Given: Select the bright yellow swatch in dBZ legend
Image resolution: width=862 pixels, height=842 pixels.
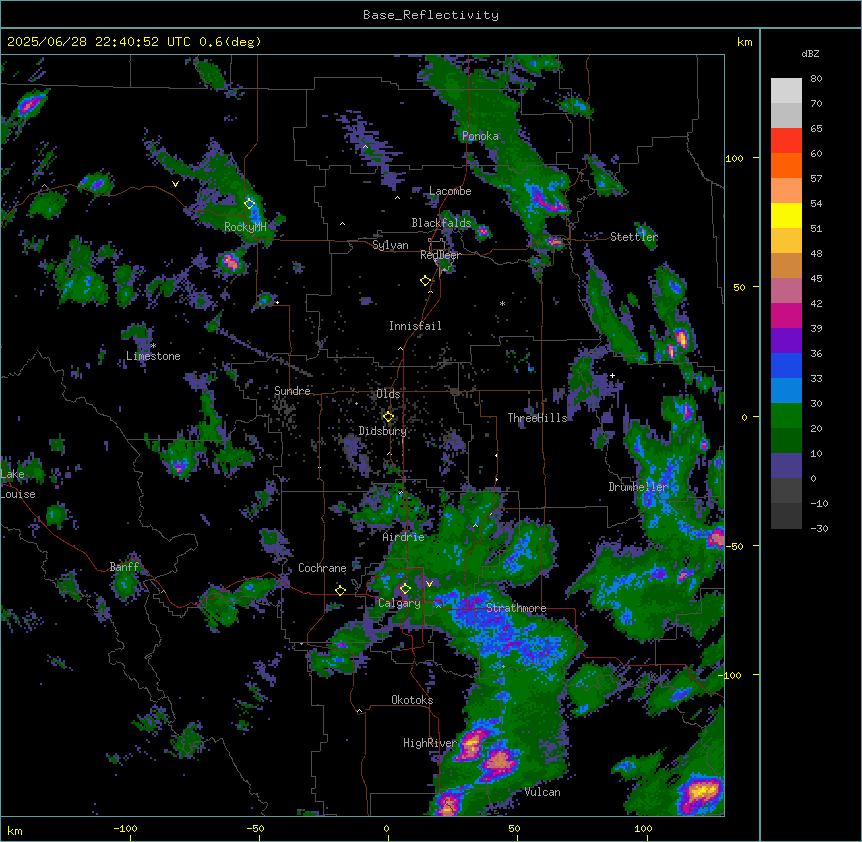Looking at the screenshot, I should point(786,215).
